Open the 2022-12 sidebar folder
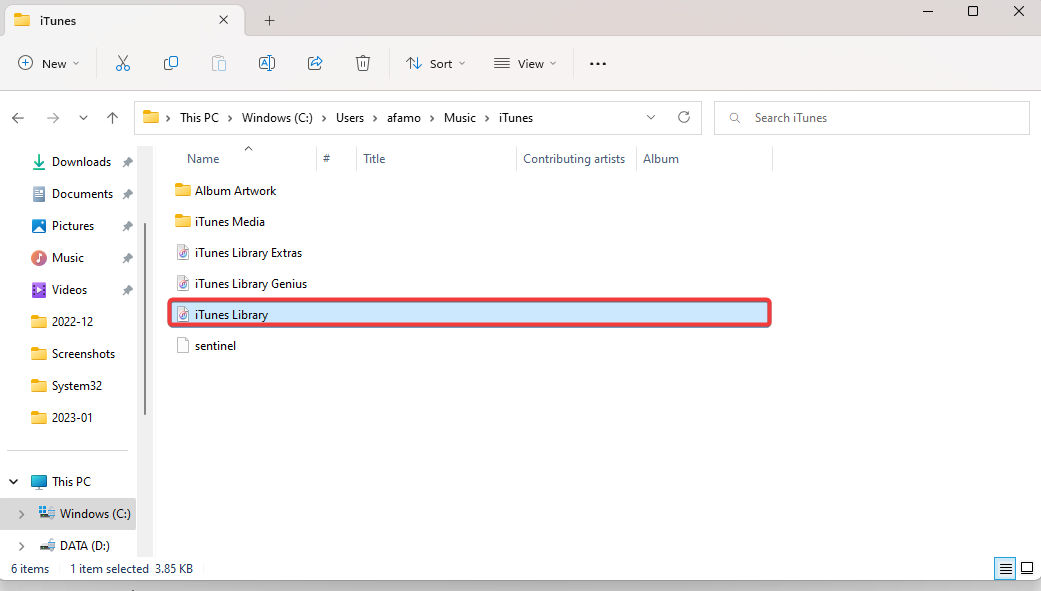This screenshot has width=1041, height=591. [72, 321]
